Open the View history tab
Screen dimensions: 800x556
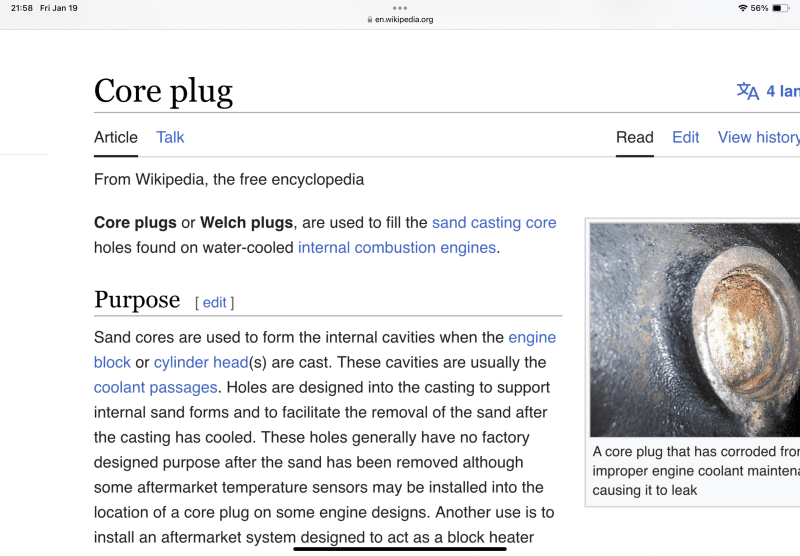tap(758, 137)
